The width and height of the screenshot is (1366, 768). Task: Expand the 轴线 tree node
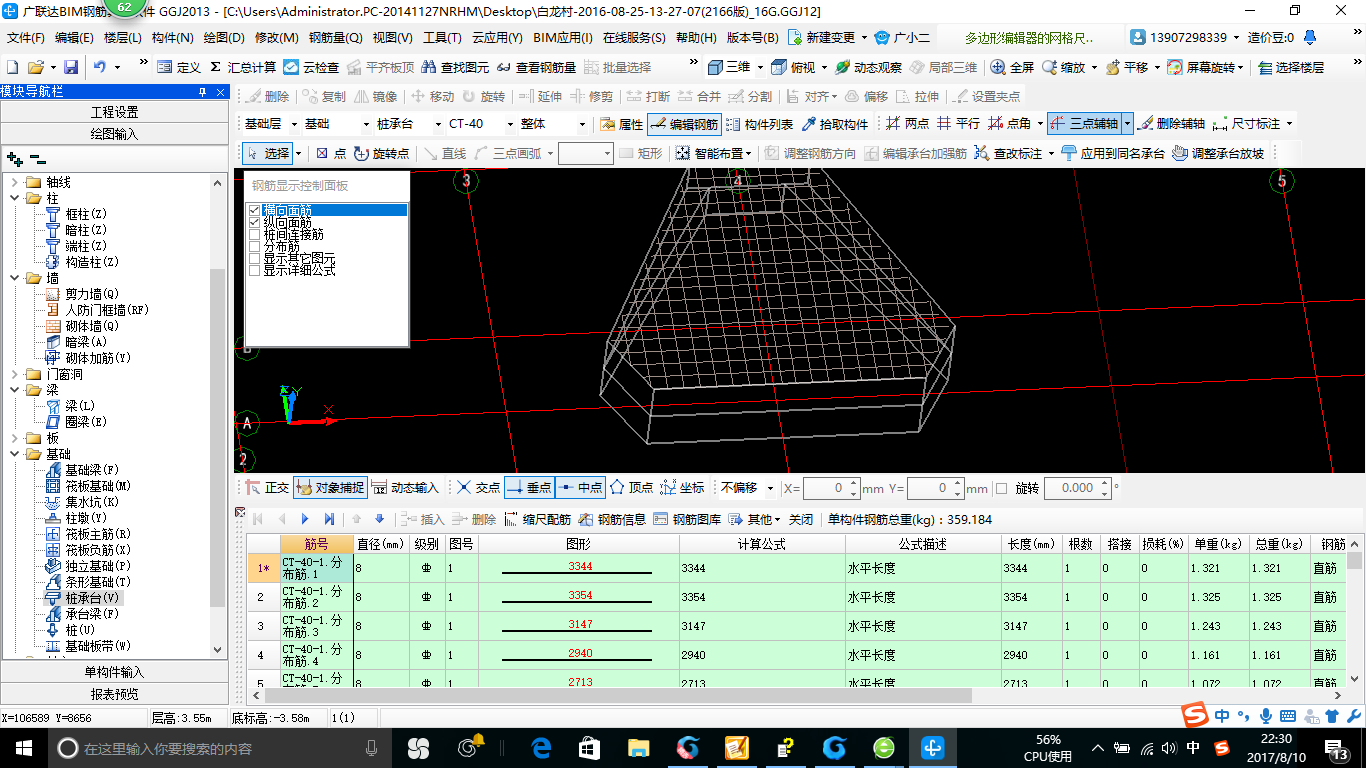pyautogui.click(x=15, y=182)
